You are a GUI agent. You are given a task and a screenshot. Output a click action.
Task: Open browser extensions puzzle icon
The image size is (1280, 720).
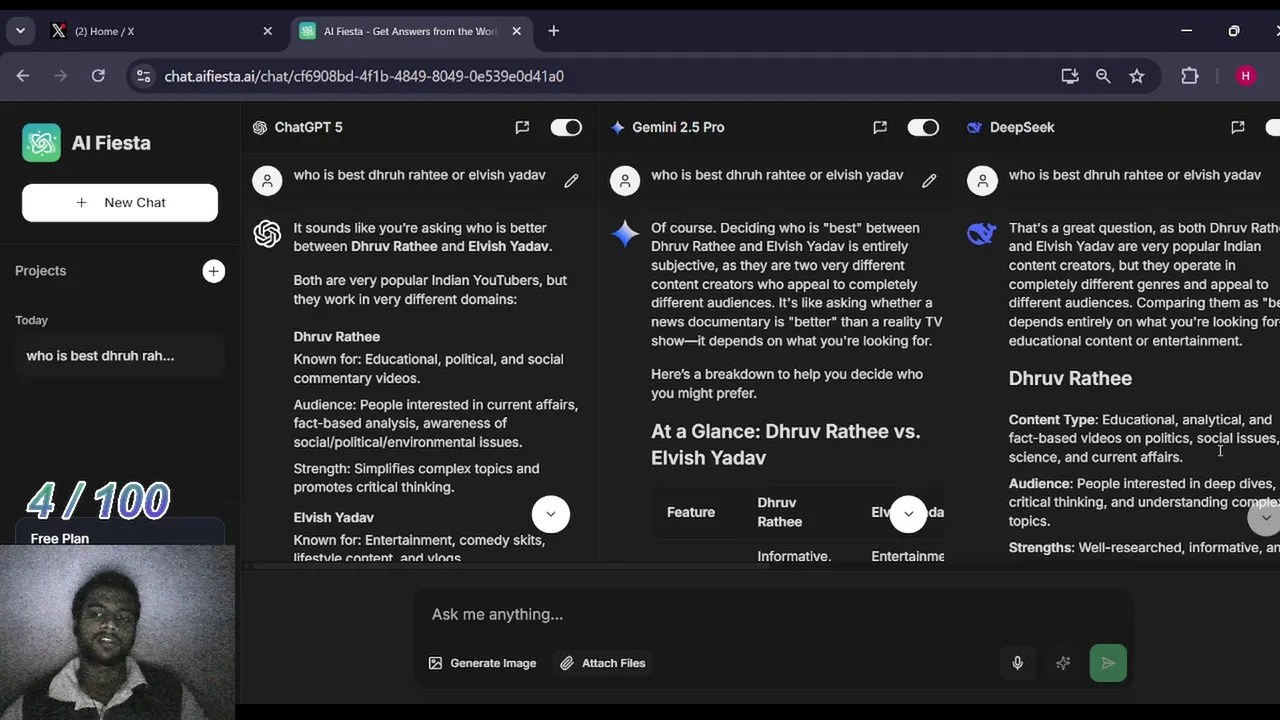point(1190,76)
